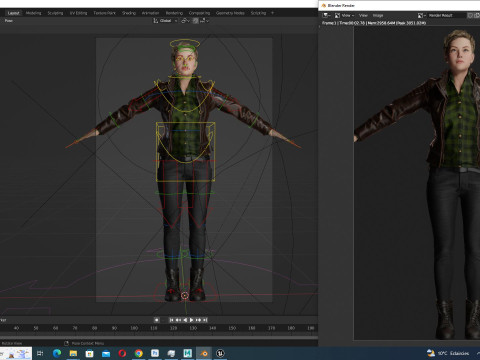Launch Microsoft Edge from taskbar
Viewport: 480px width, 360px height.
point(57,353)
